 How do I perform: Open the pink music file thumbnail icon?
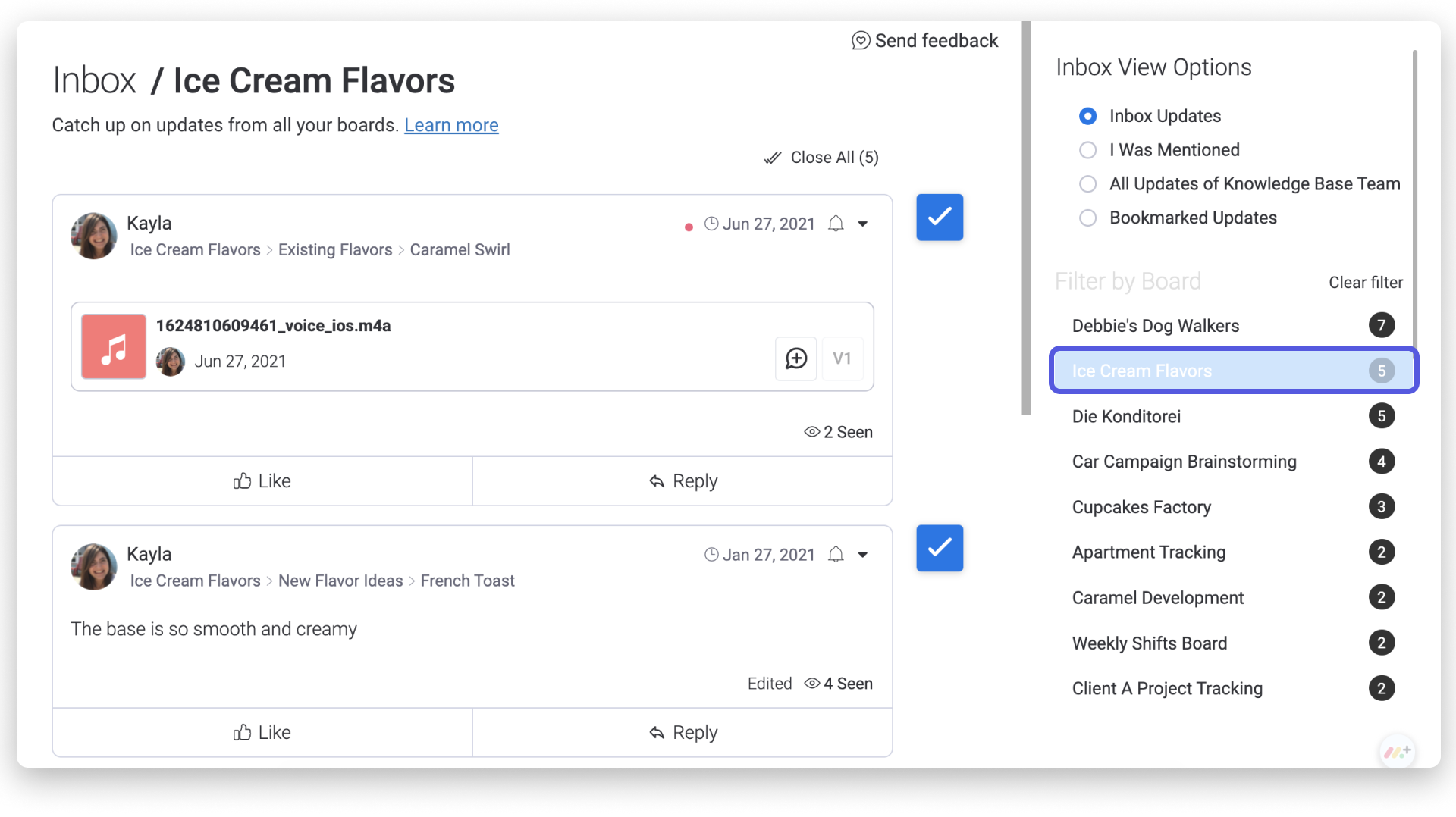[x=114, y=346]
